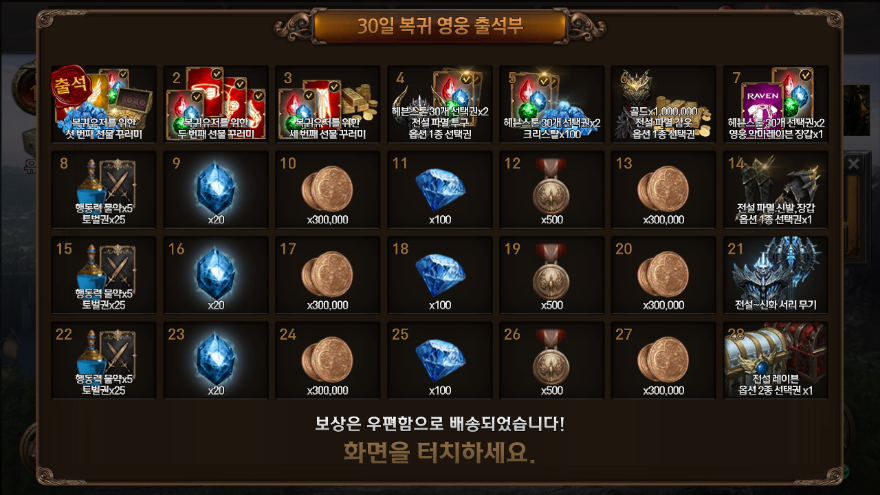Click day 21 legendary frost weapon reward
The height and width of the screenshot is (495, 880).
[x=776, y=275]
